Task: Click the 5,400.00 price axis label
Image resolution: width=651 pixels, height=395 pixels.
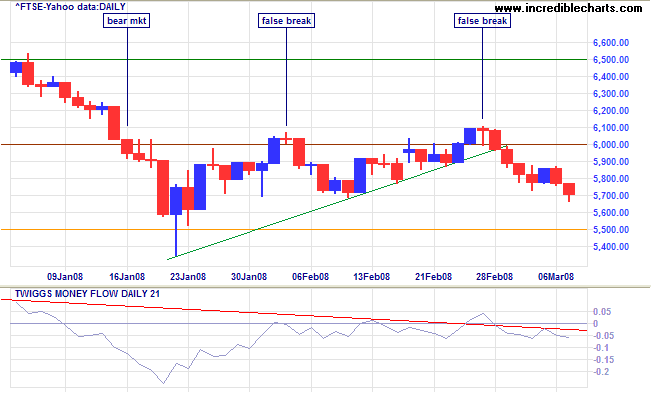Action: tap(611, 247)
